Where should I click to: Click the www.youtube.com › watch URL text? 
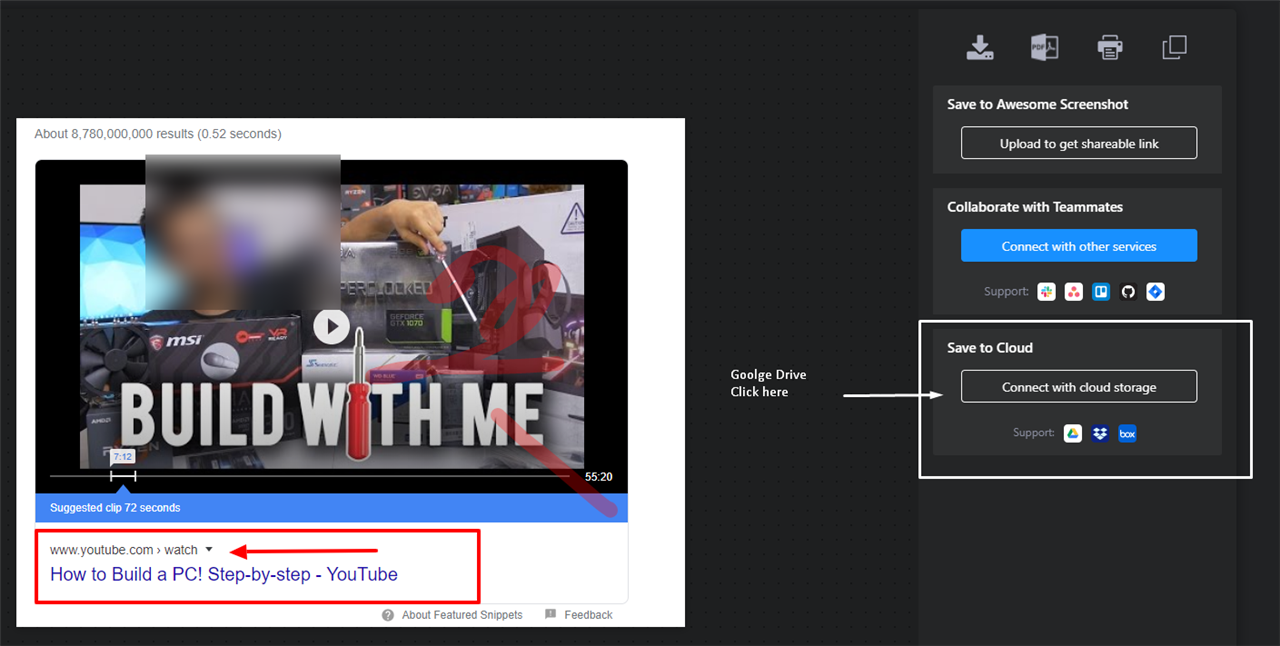(124, 550)
